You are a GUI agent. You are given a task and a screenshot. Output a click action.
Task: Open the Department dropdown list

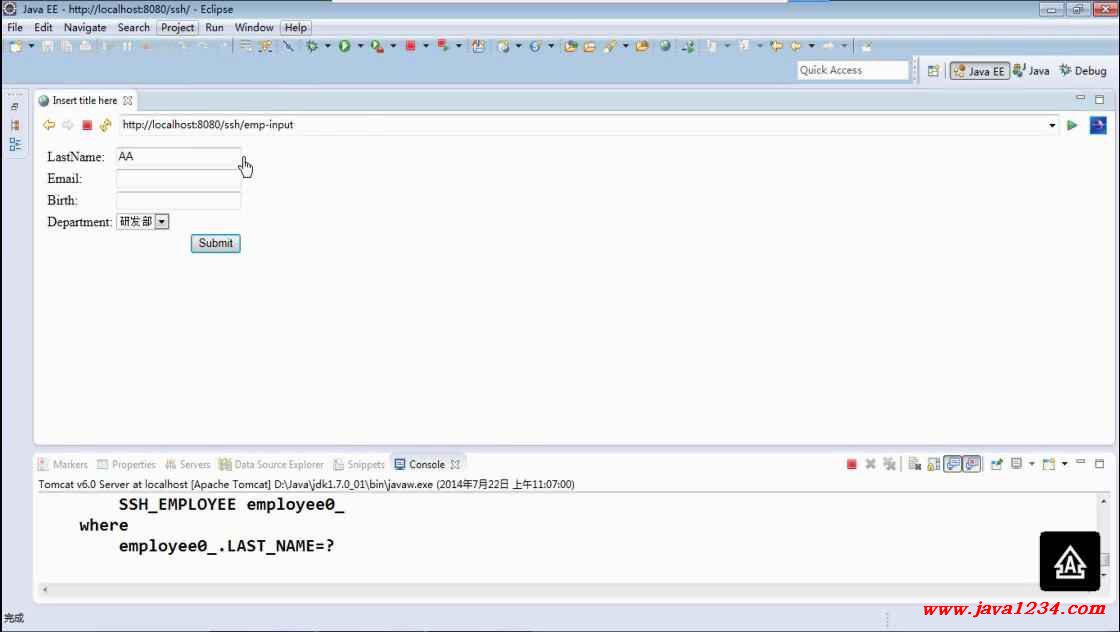pos(162,222)
